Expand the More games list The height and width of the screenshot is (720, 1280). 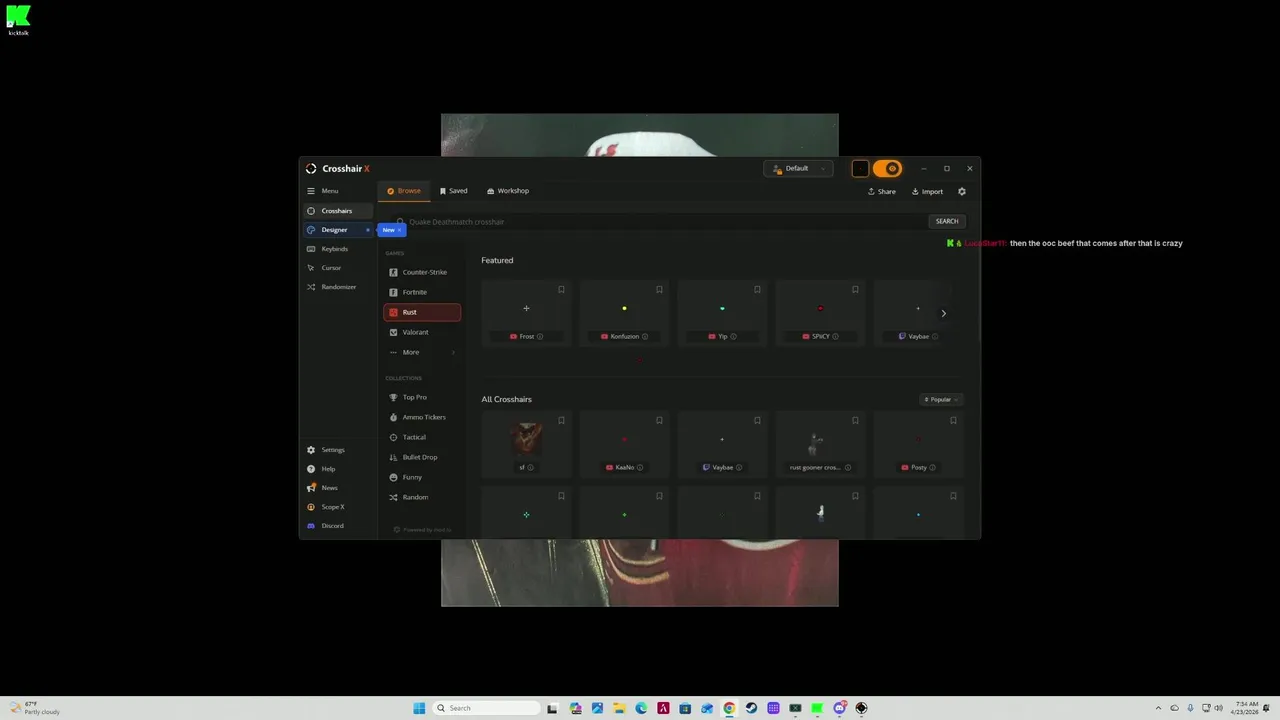coord(422,352)
